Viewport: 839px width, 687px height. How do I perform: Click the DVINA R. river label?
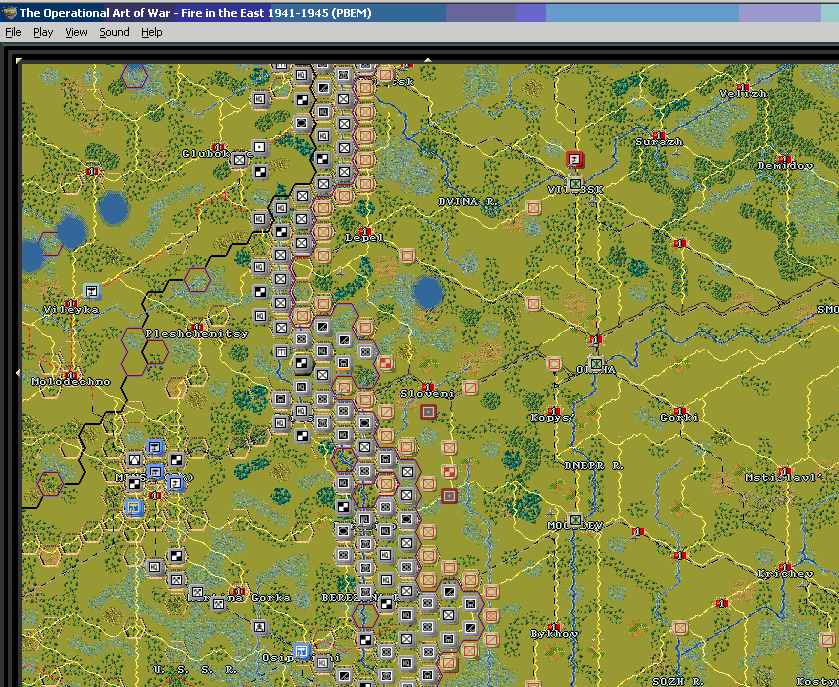pyautogui.click(x=468, y=202)
